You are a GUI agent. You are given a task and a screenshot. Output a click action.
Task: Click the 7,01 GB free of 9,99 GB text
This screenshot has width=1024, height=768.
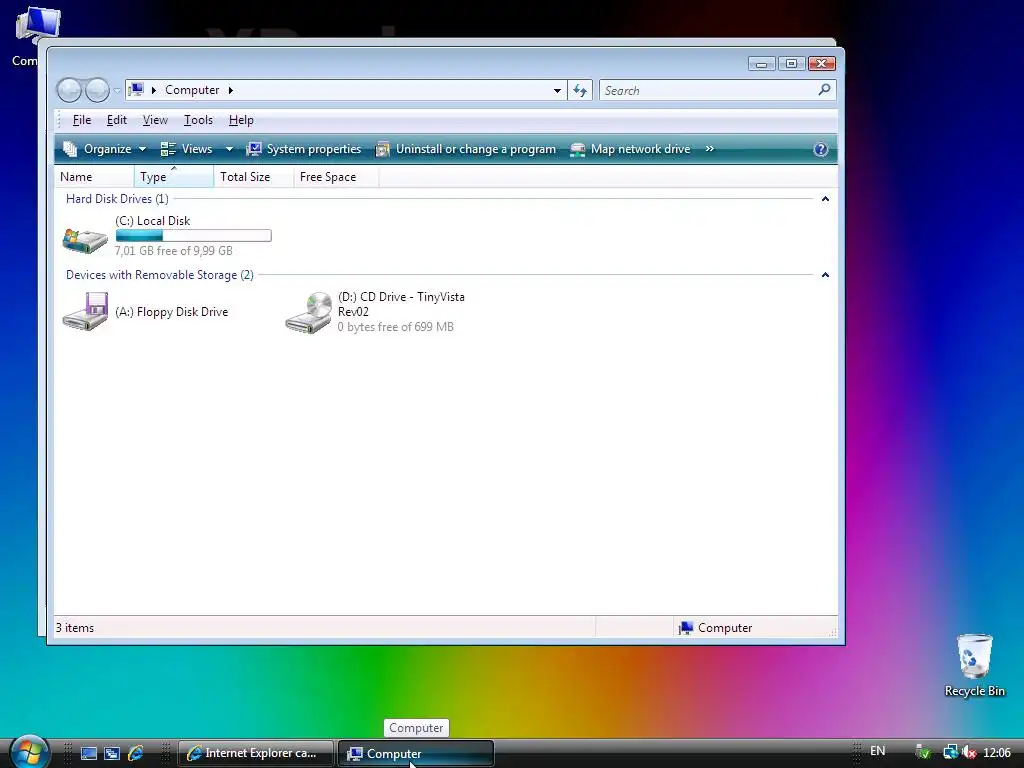click(x=174, y=251)
